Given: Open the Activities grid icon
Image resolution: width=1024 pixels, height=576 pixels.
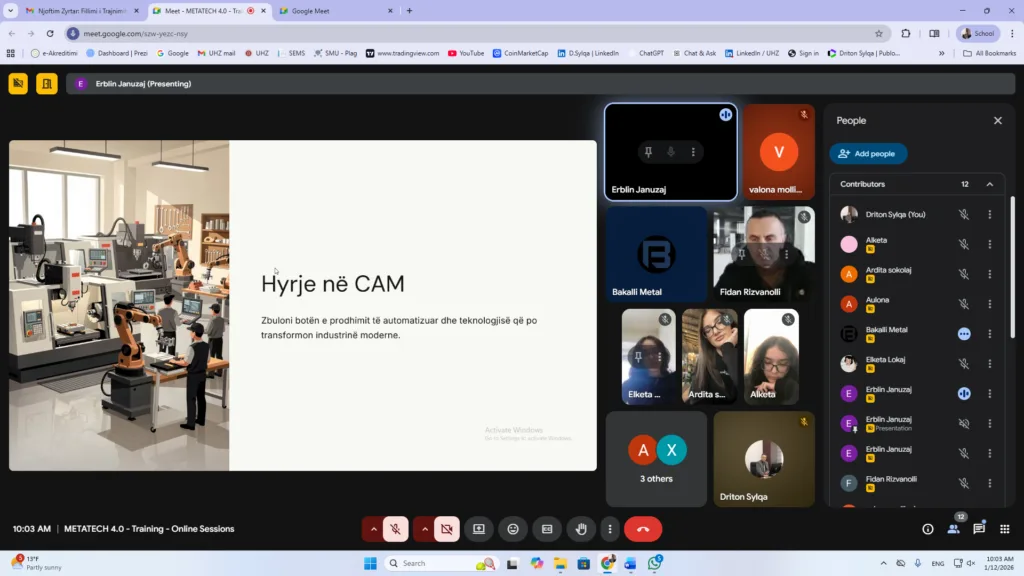Looking at the screenshot, I should click(x=1005, y=529).
